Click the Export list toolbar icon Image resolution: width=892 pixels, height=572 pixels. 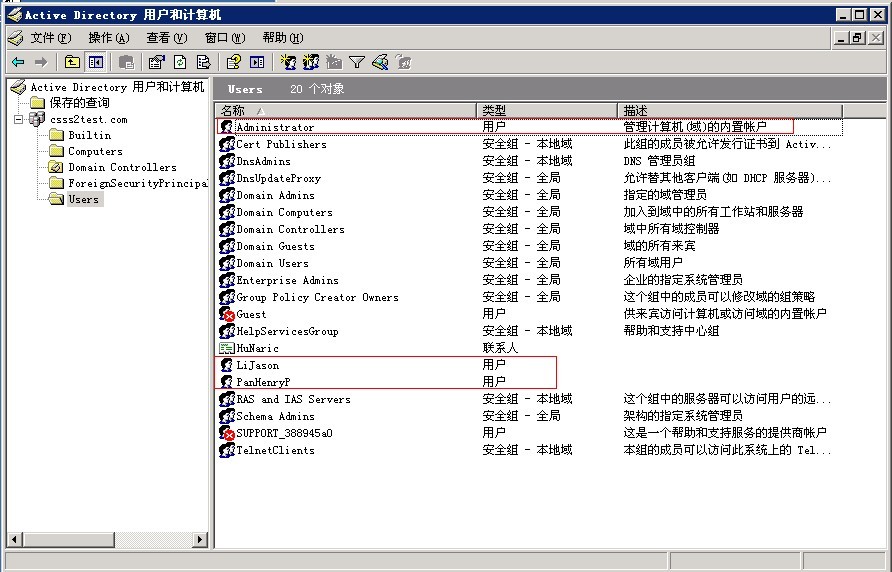coord(203,62)
